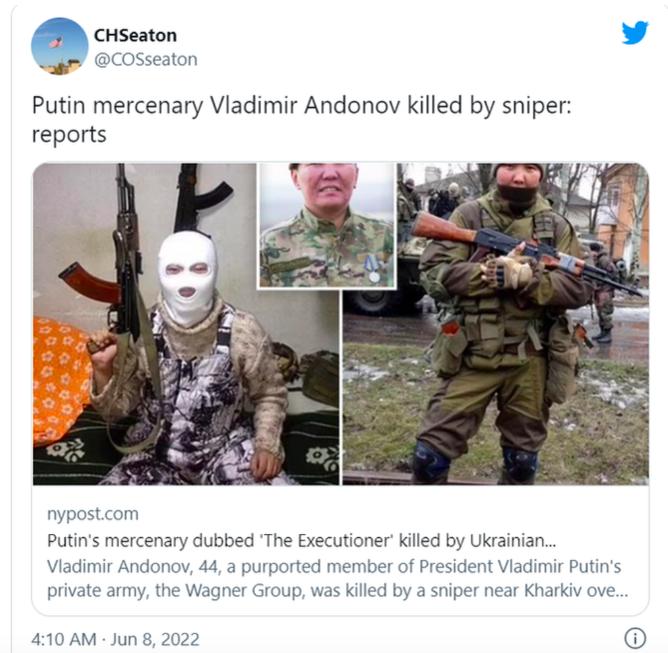668x653 pixels.
Task: Visit the @COSseaton handle link
Action: (x=146, y=60)
